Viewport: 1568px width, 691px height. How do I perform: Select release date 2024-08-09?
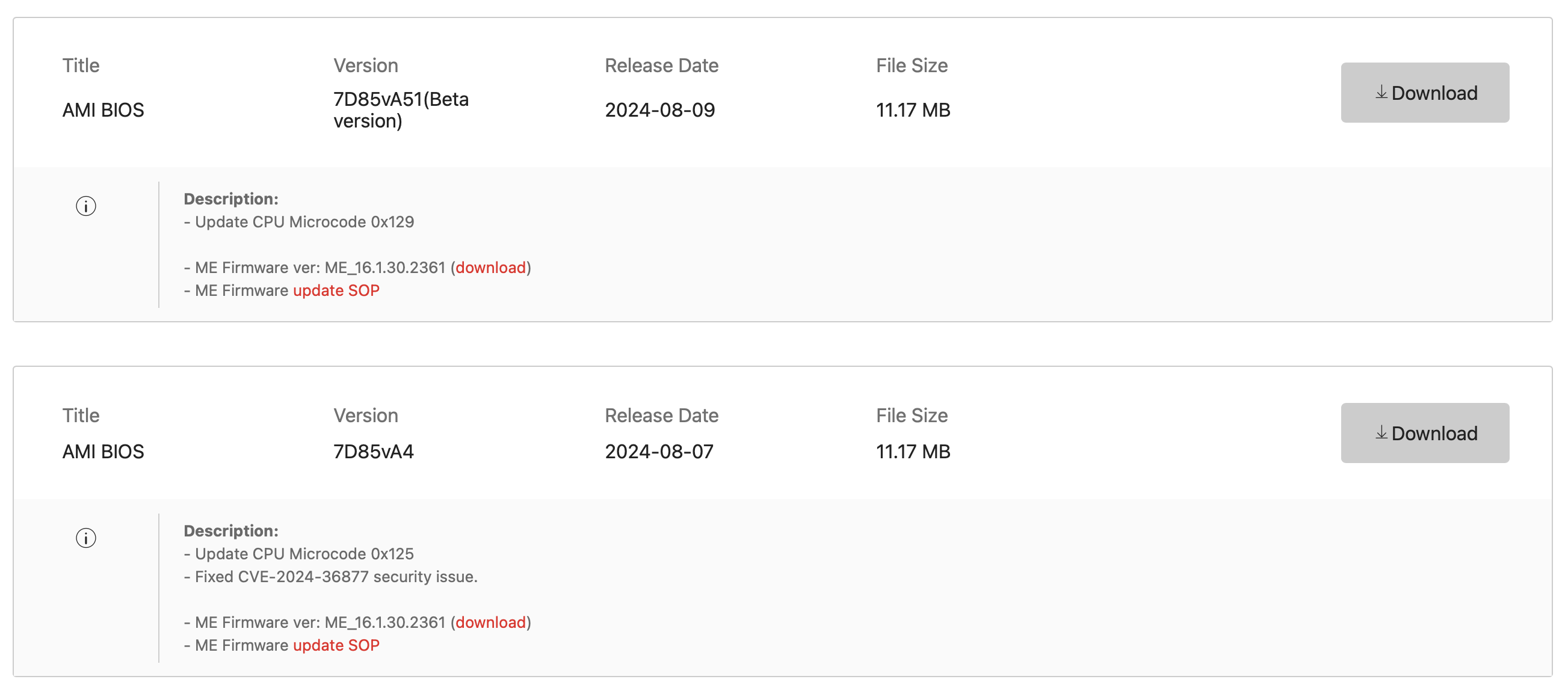pyautogui.click(x=659, y=109)
